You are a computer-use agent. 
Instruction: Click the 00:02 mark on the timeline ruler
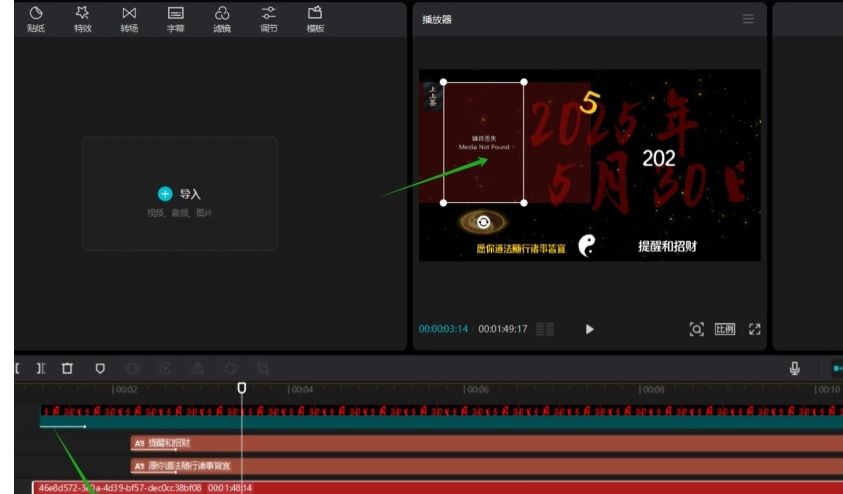(x=125, y=389)
